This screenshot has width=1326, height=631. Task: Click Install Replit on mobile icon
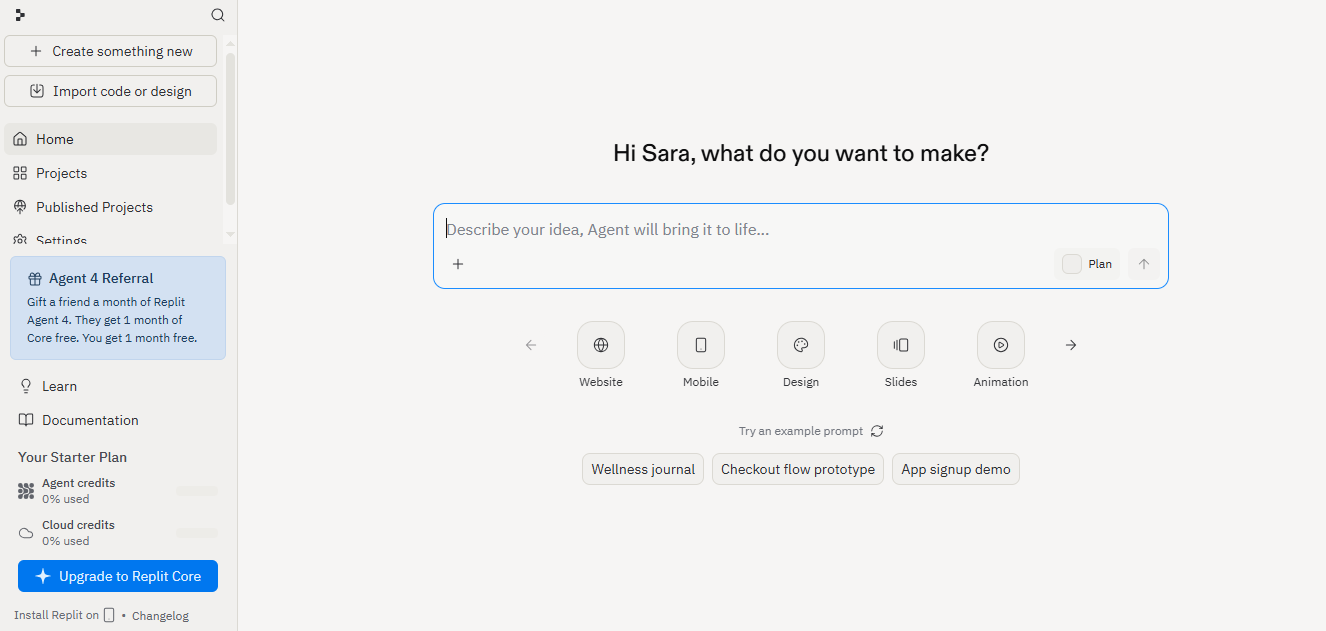pyautogui.click(x=109, y=615)
